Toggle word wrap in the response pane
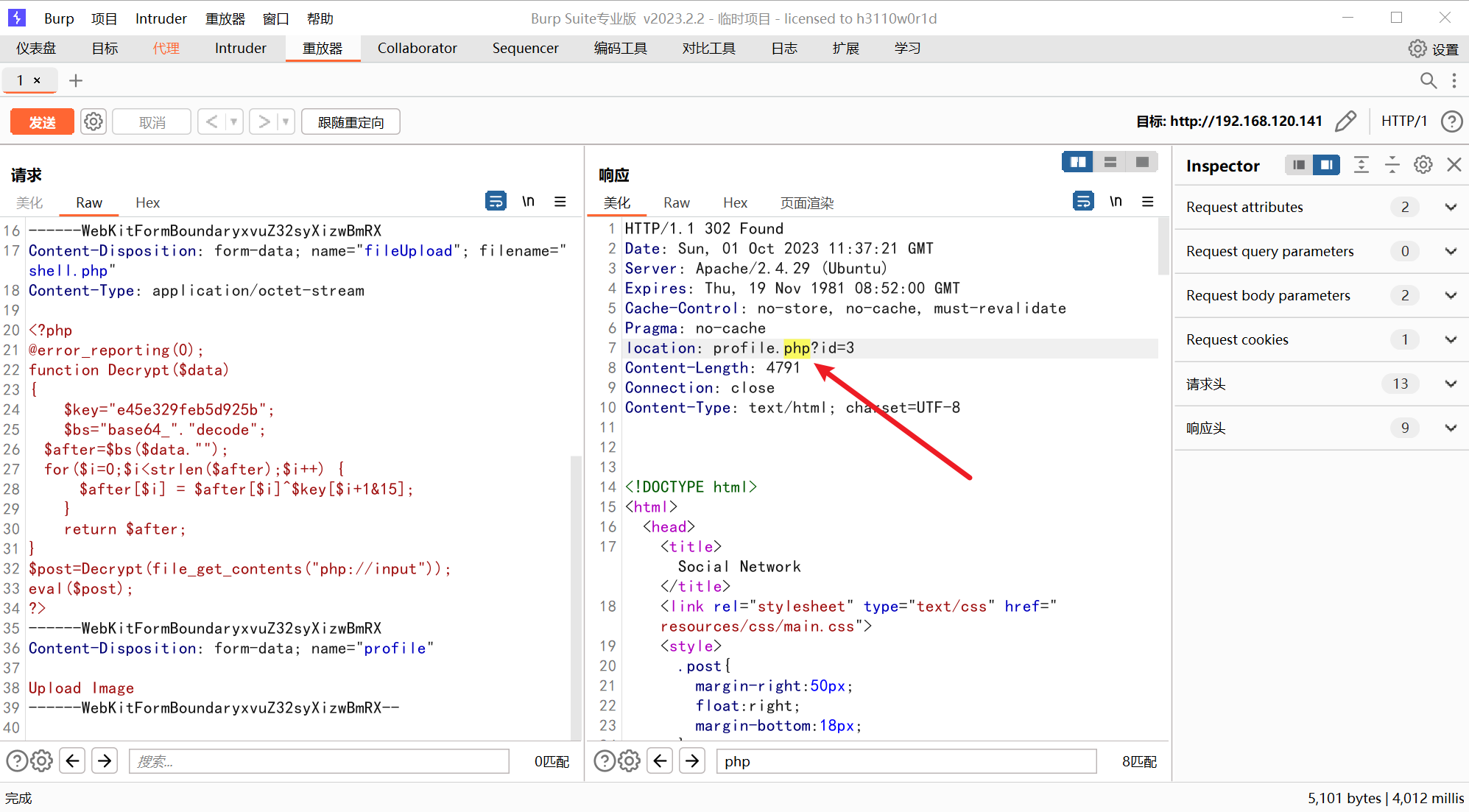 pyautogui.click(x=1083, y=201)
